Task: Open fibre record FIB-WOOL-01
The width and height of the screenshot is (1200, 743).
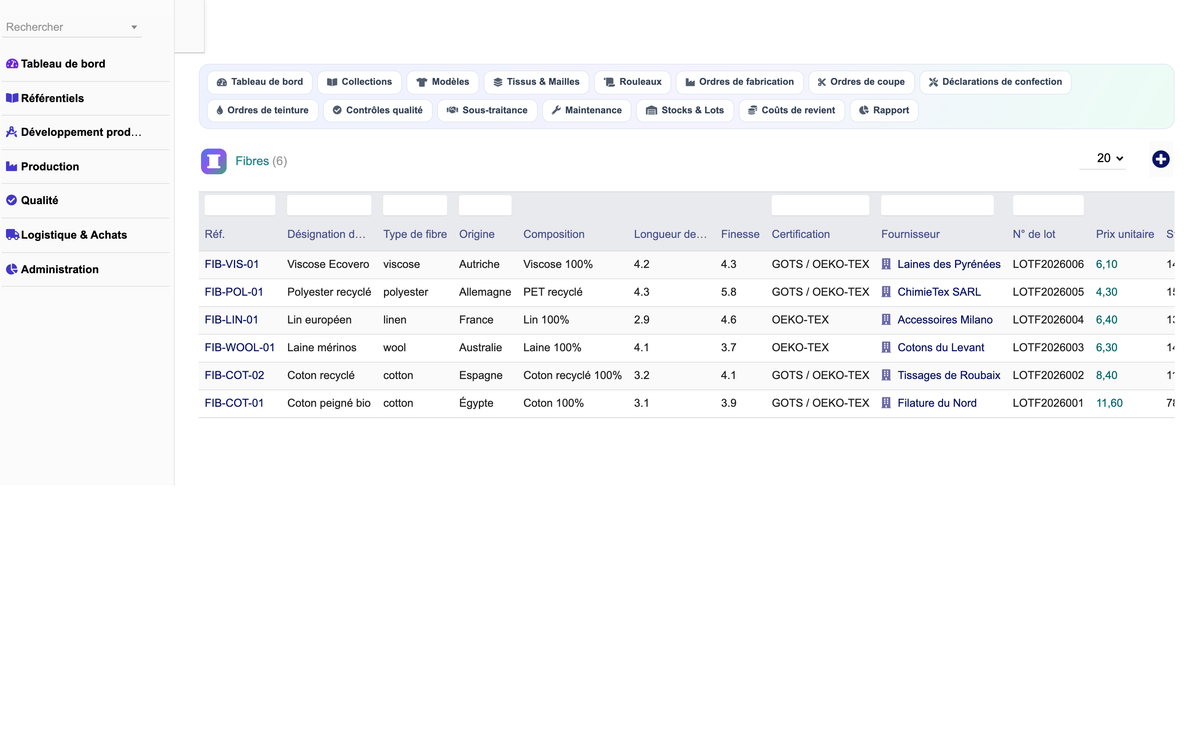Action: 240,348
